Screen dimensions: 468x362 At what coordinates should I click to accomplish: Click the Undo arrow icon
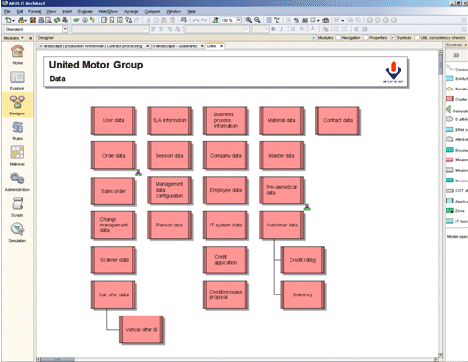[x=196, y=20]
